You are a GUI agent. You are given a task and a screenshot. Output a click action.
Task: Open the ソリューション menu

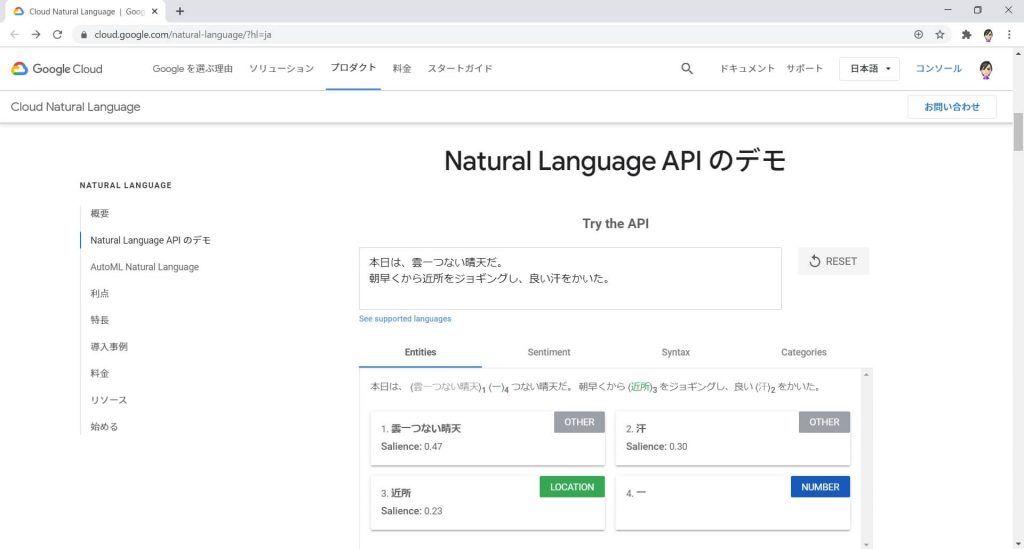pos(281,69)
